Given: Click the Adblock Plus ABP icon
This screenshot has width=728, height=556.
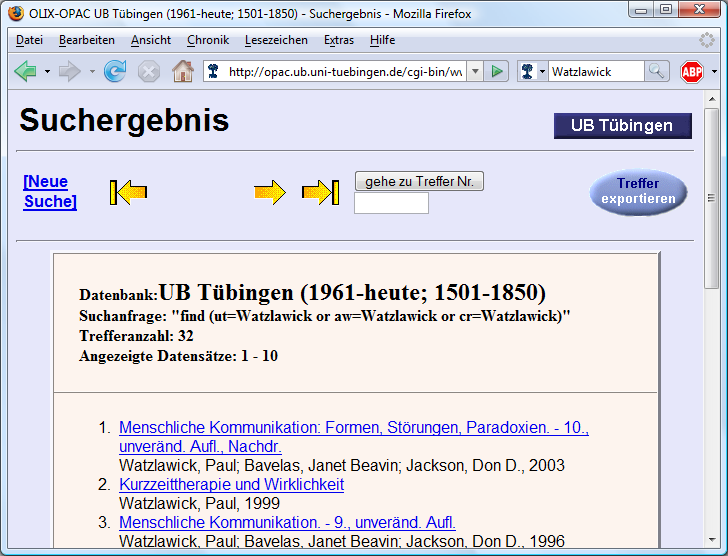Looking at the screenshot, I should (x=692, y=72).
